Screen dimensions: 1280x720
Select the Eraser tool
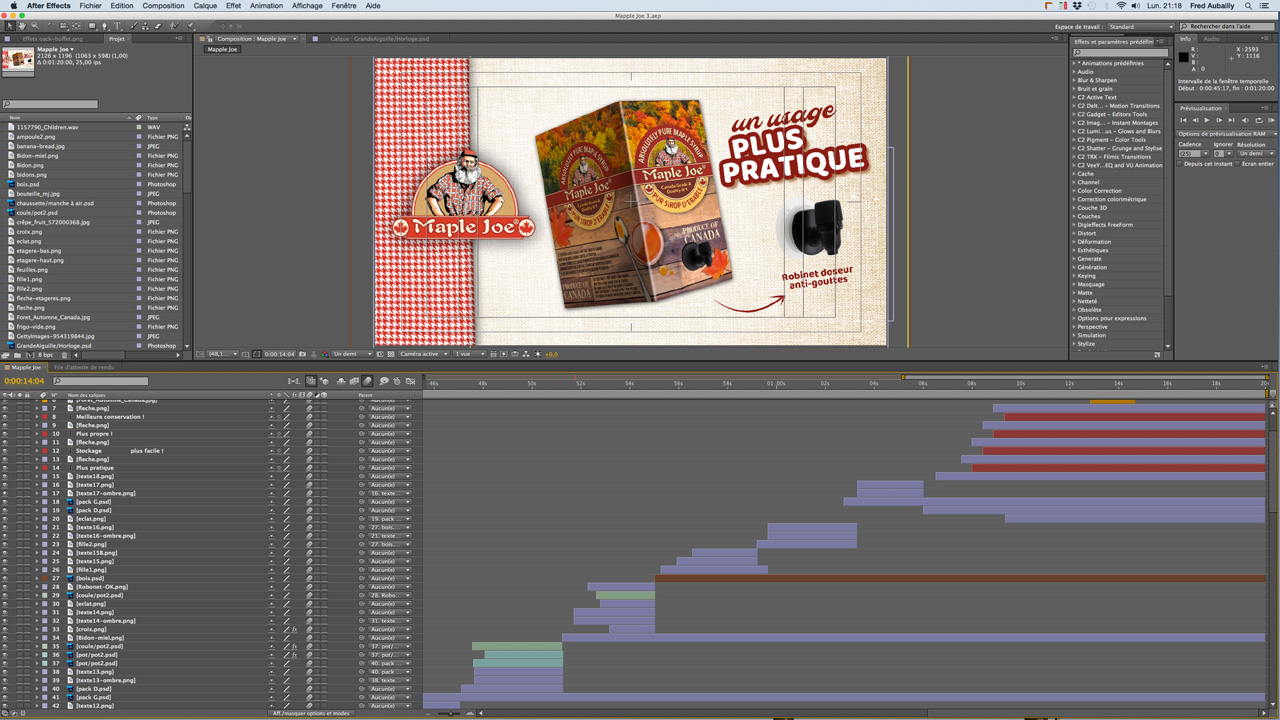158,26
